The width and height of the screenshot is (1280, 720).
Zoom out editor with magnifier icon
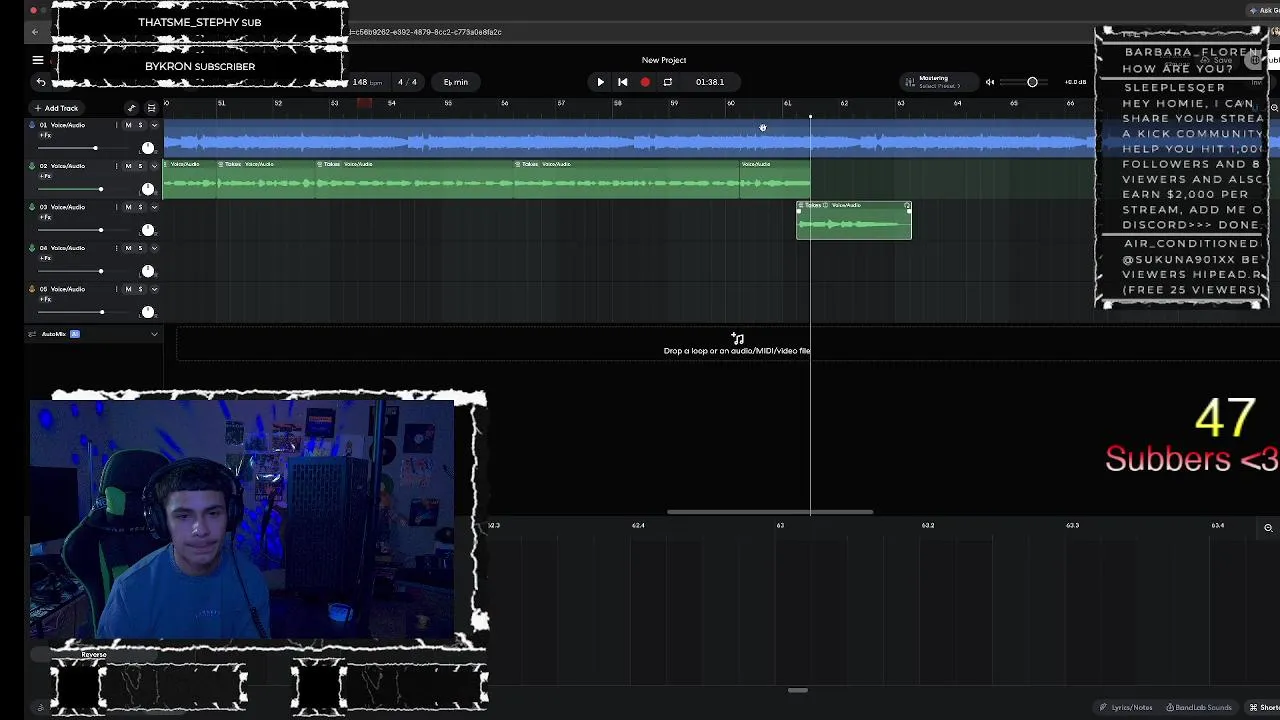[x=1268, y=528]
